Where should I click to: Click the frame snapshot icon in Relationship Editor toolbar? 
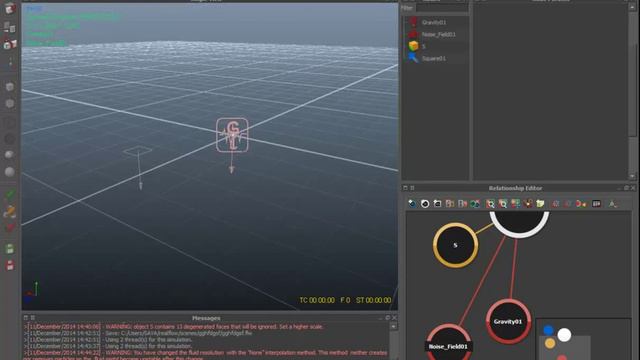pyautogui.click(x=437, y=203)
